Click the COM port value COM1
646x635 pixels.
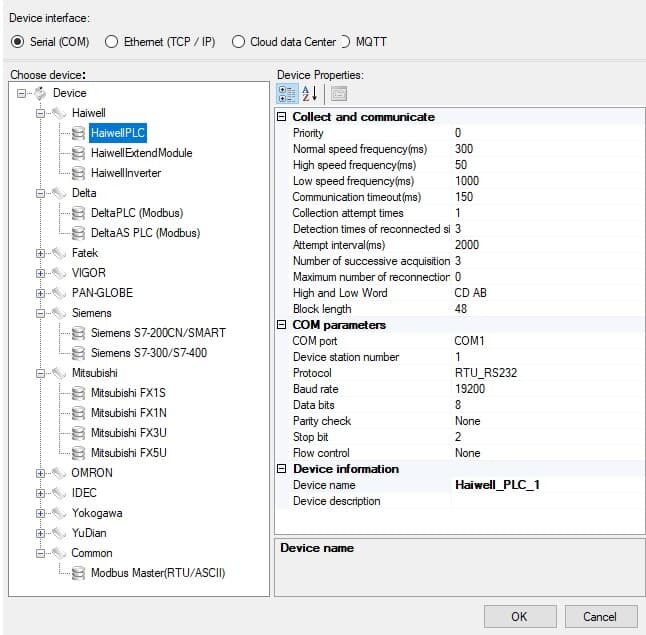click(x=469, y=341)
